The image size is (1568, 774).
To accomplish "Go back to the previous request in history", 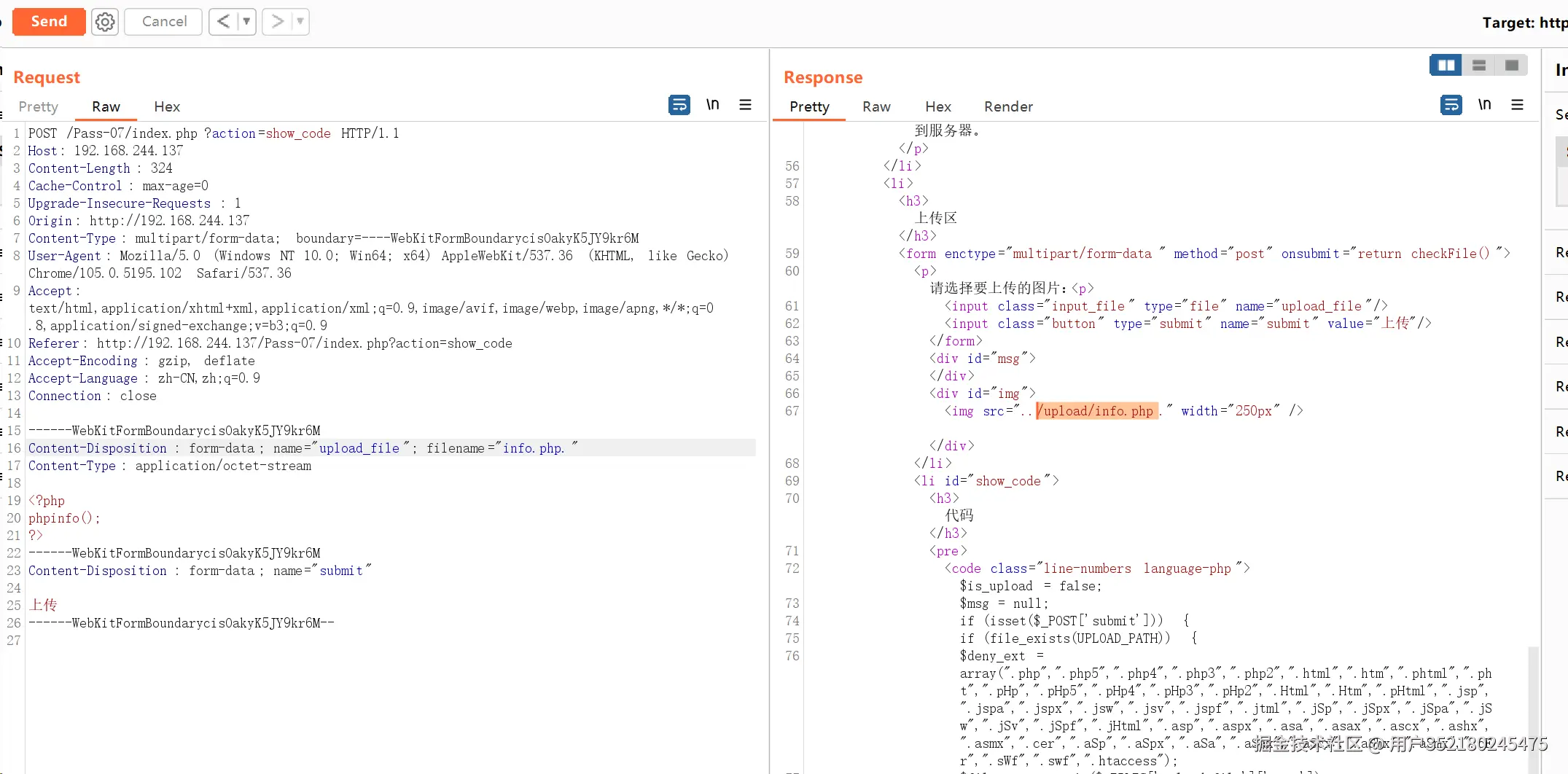I will pos(224,22).
